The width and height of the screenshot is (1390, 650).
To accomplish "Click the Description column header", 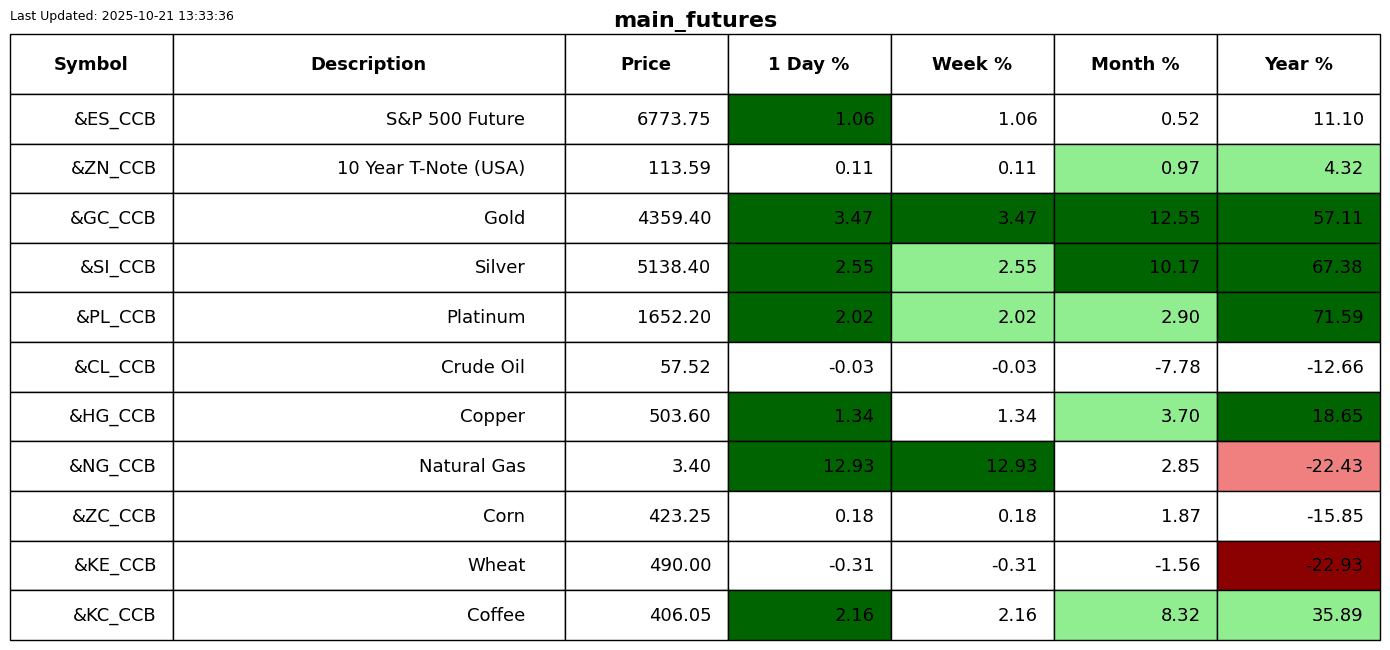I will point(368,64).
